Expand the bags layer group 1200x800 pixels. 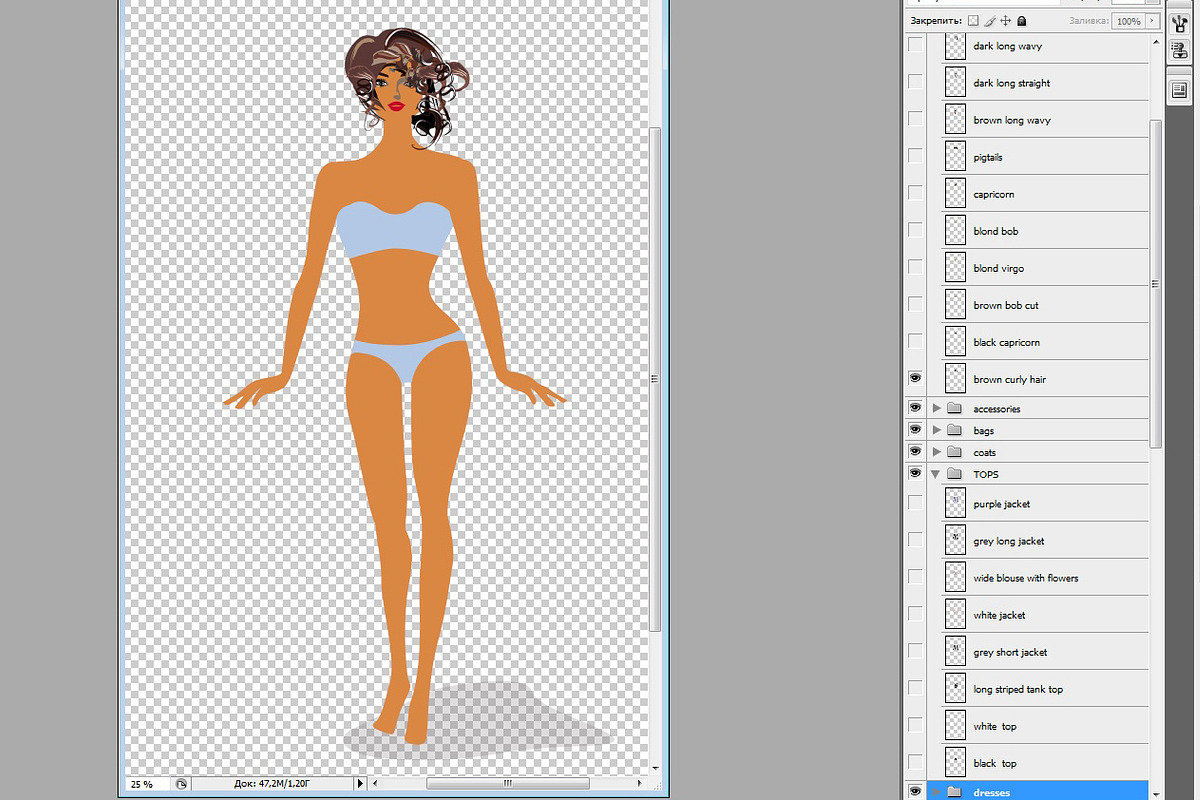[936, 430]
